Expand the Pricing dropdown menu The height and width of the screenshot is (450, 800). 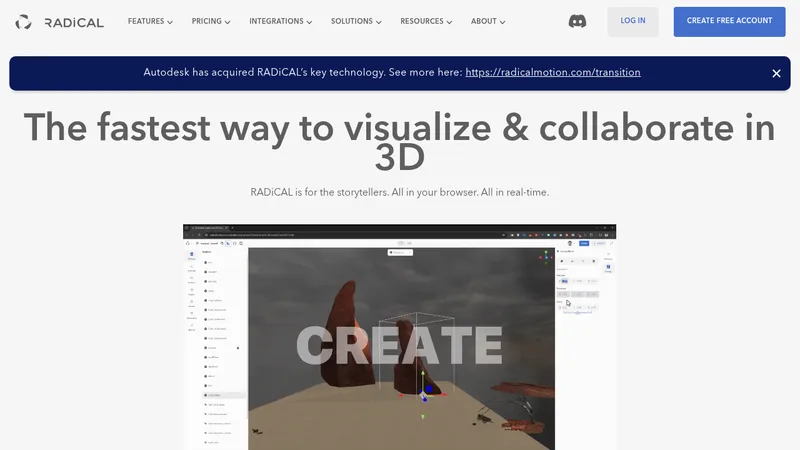211,21
